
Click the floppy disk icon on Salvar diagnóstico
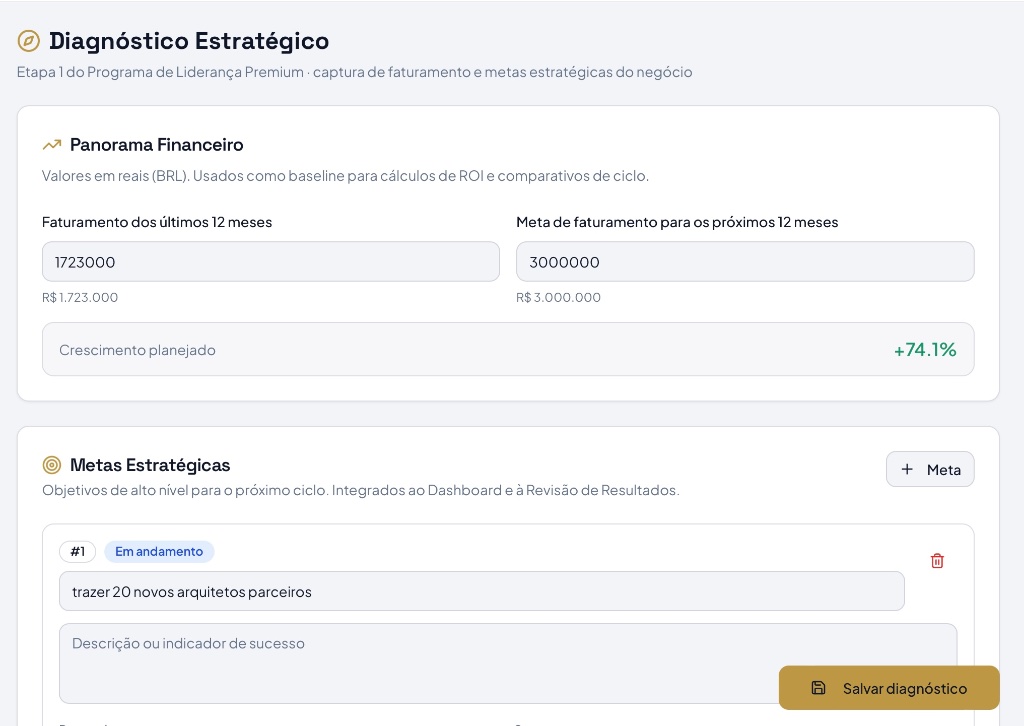tap(818, 687)
